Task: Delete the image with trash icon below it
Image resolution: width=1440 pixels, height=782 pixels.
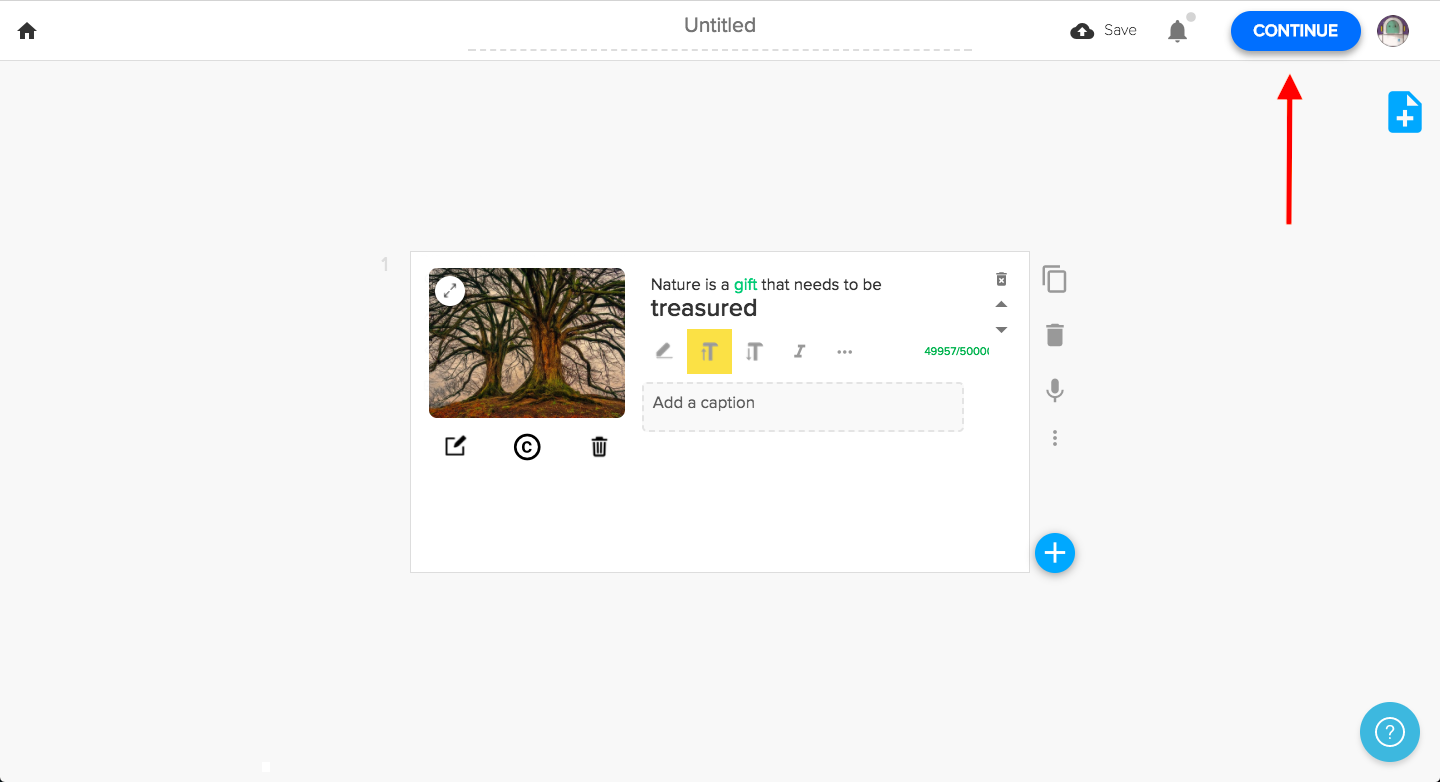Action: coord(599,447)
